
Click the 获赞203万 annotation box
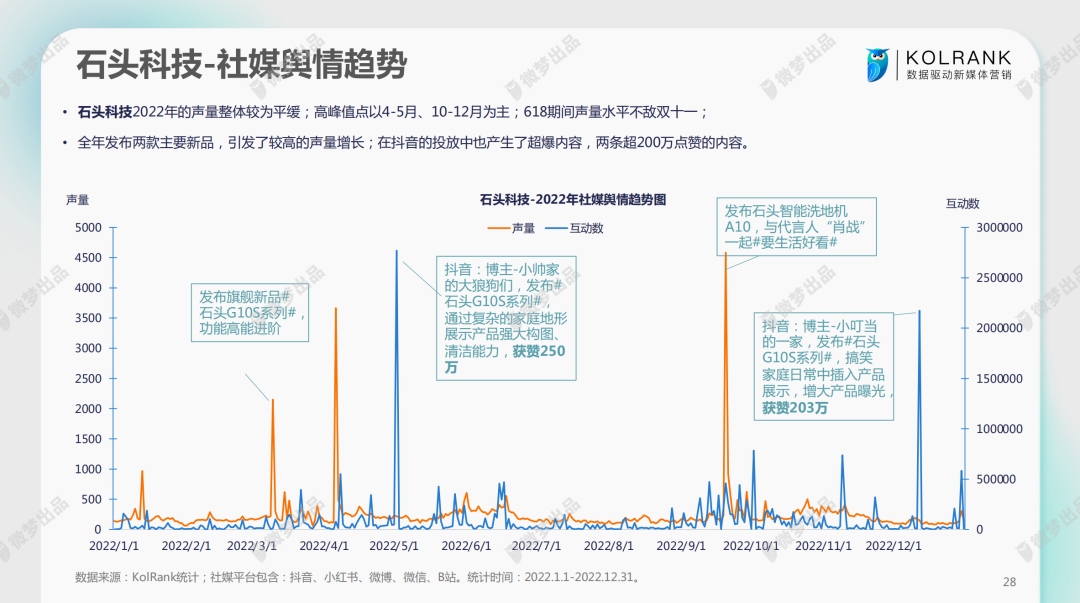pos(824,367)
